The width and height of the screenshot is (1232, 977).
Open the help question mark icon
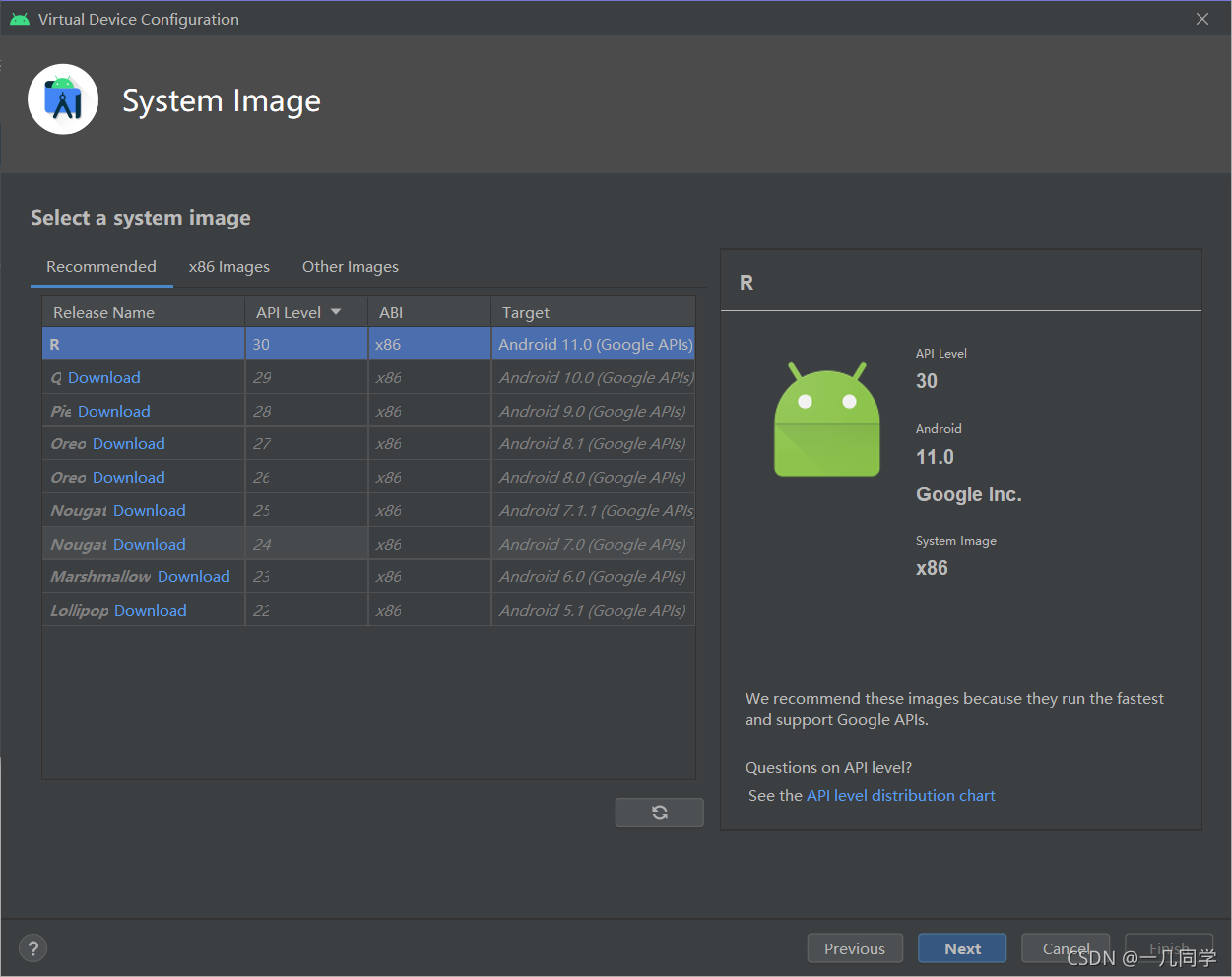[x=33, y=948]
